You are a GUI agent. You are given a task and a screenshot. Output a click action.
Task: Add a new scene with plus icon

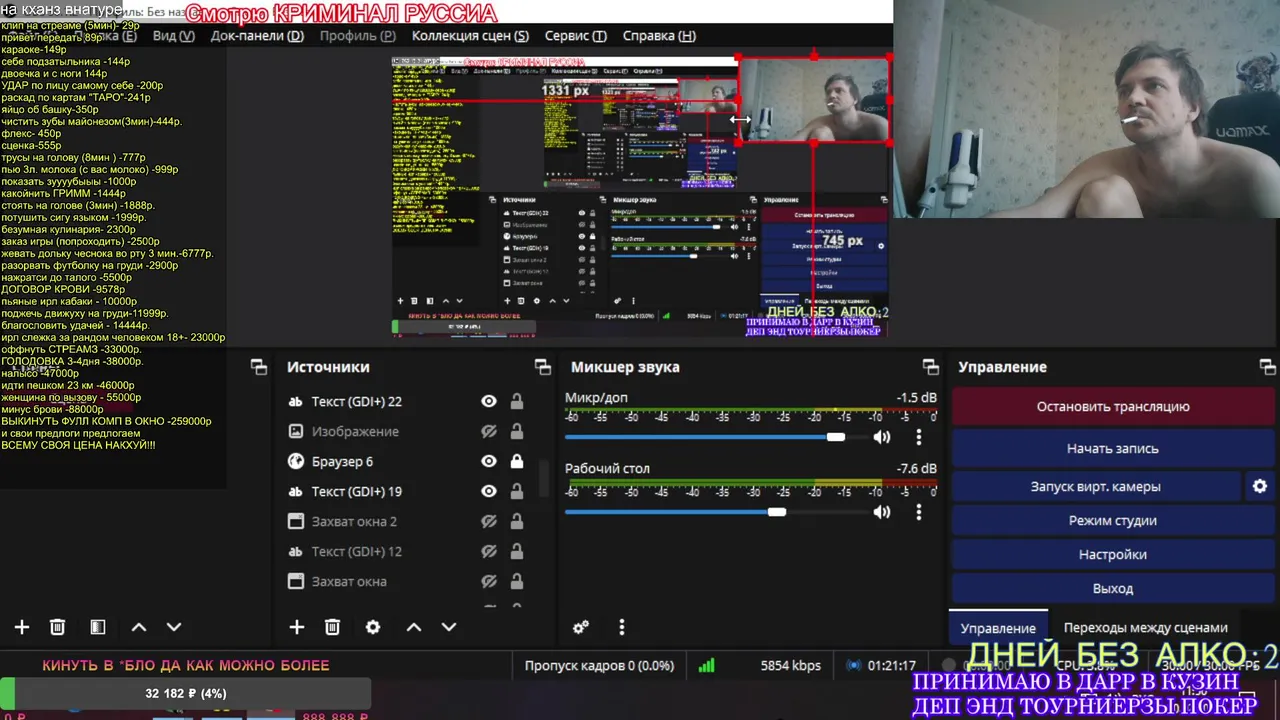22,627
